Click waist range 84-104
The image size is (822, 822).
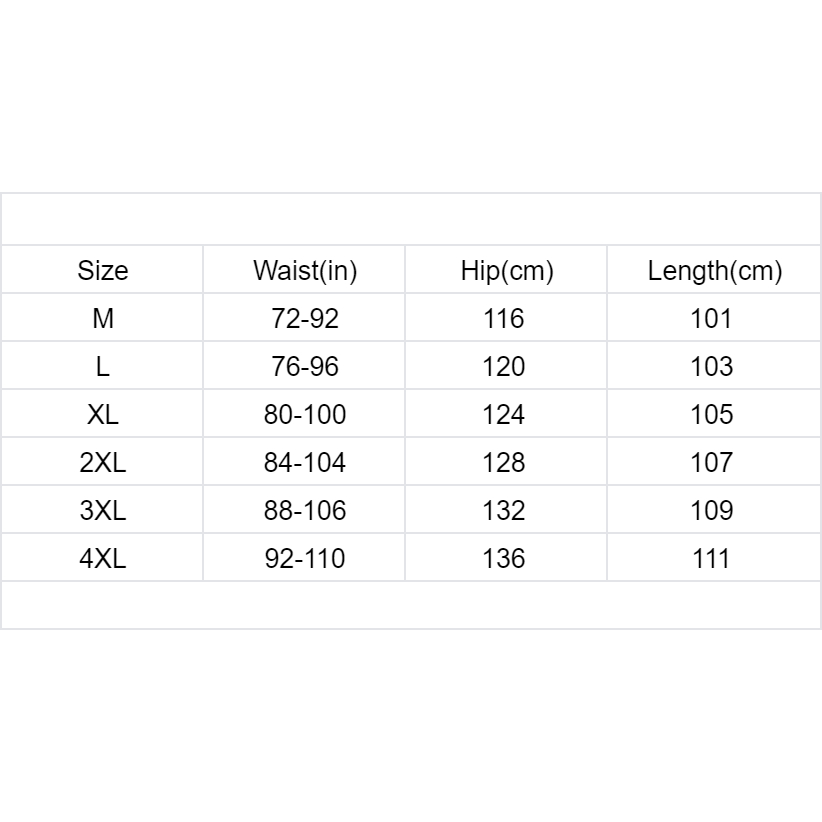(x=305, y=462)
